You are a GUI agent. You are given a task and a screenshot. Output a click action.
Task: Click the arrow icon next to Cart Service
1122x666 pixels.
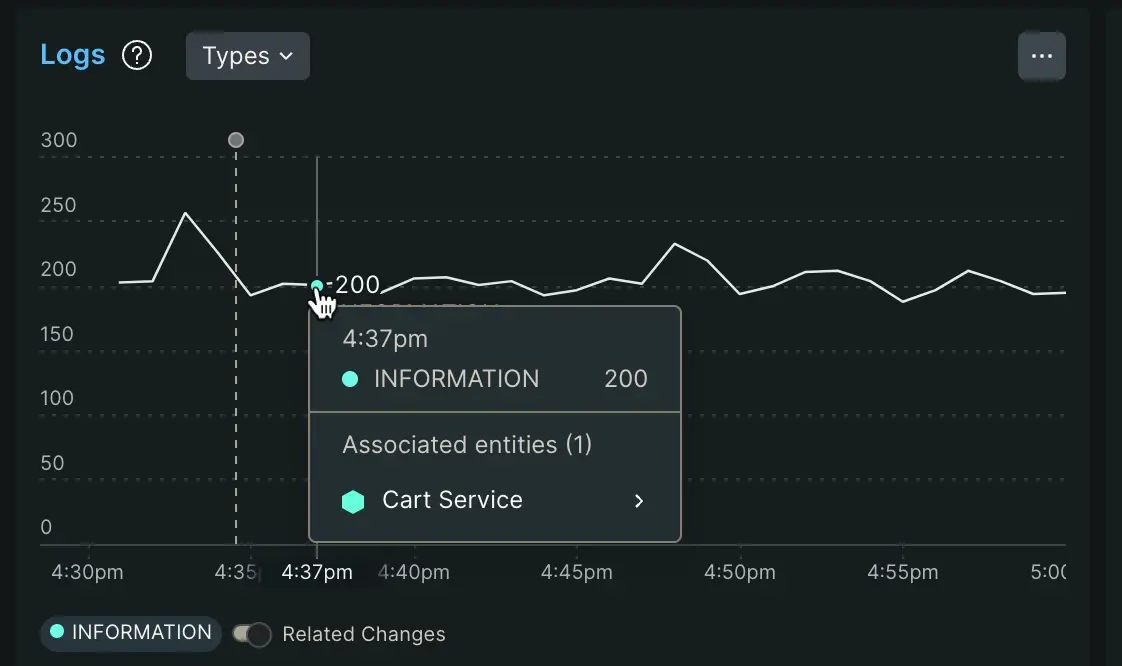tap(639, 501)
